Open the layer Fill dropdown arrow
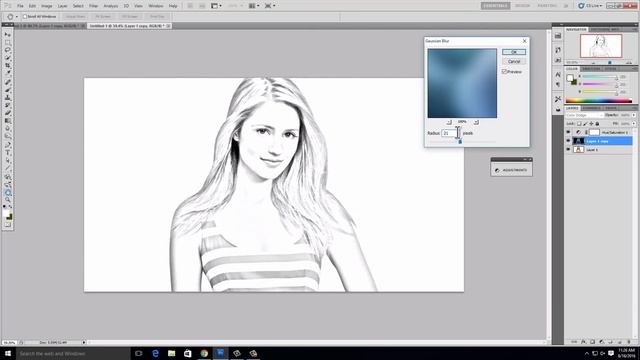The height and width of the screenshot is (360, 640). point(633,124)
